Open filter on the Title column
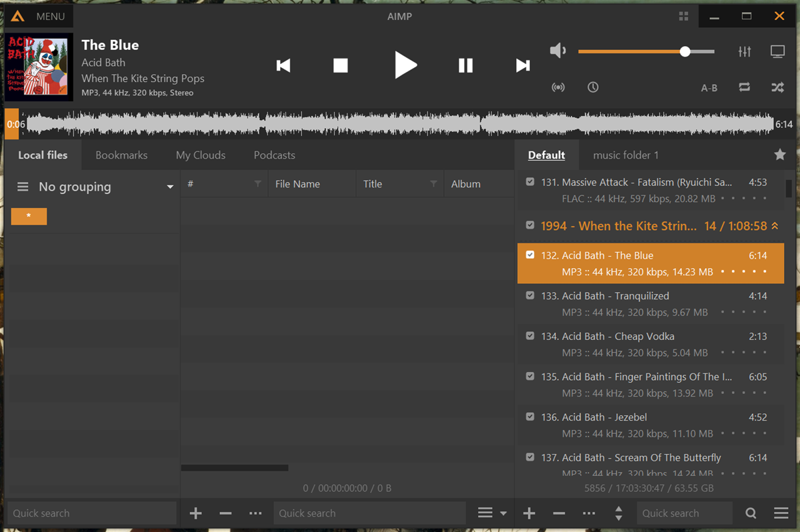 [433, 184]
